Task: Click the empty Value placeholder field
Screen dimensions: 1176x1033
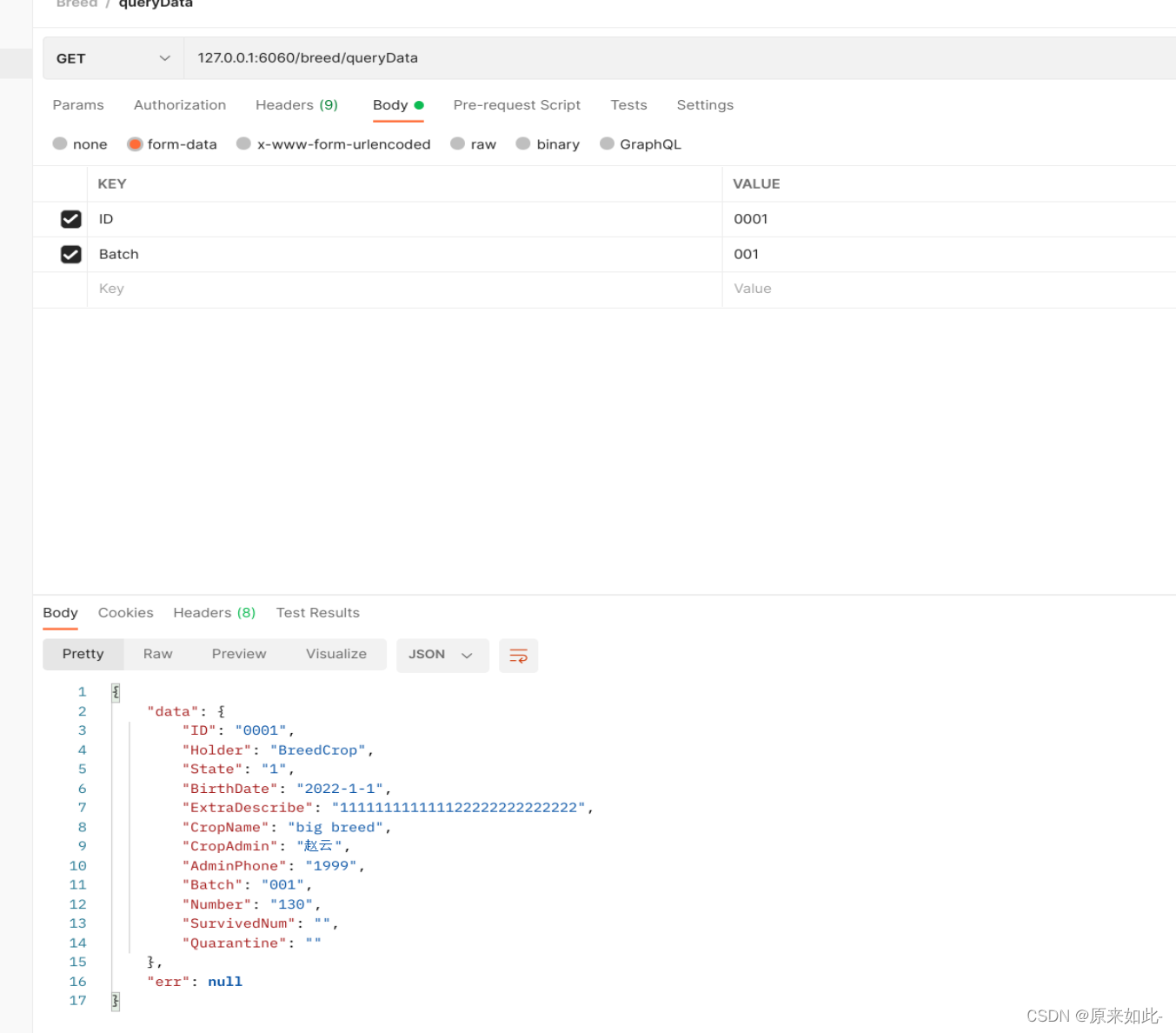Action: pyautogui.click(x=949, y=289)
